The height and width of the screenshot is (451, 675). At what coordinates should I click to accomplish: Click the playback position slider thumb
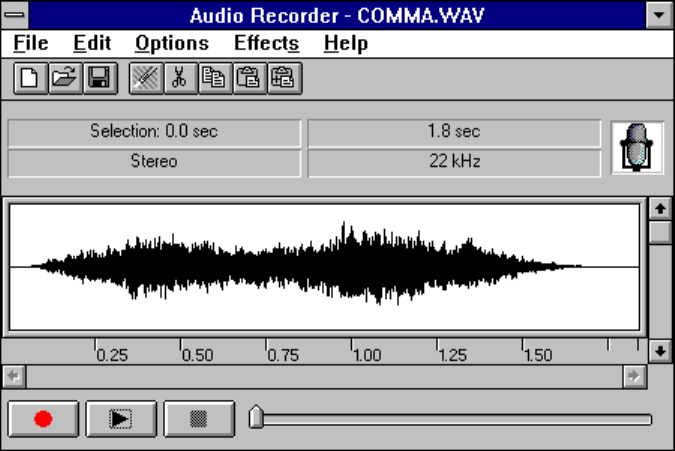click(x=256, y=417)
